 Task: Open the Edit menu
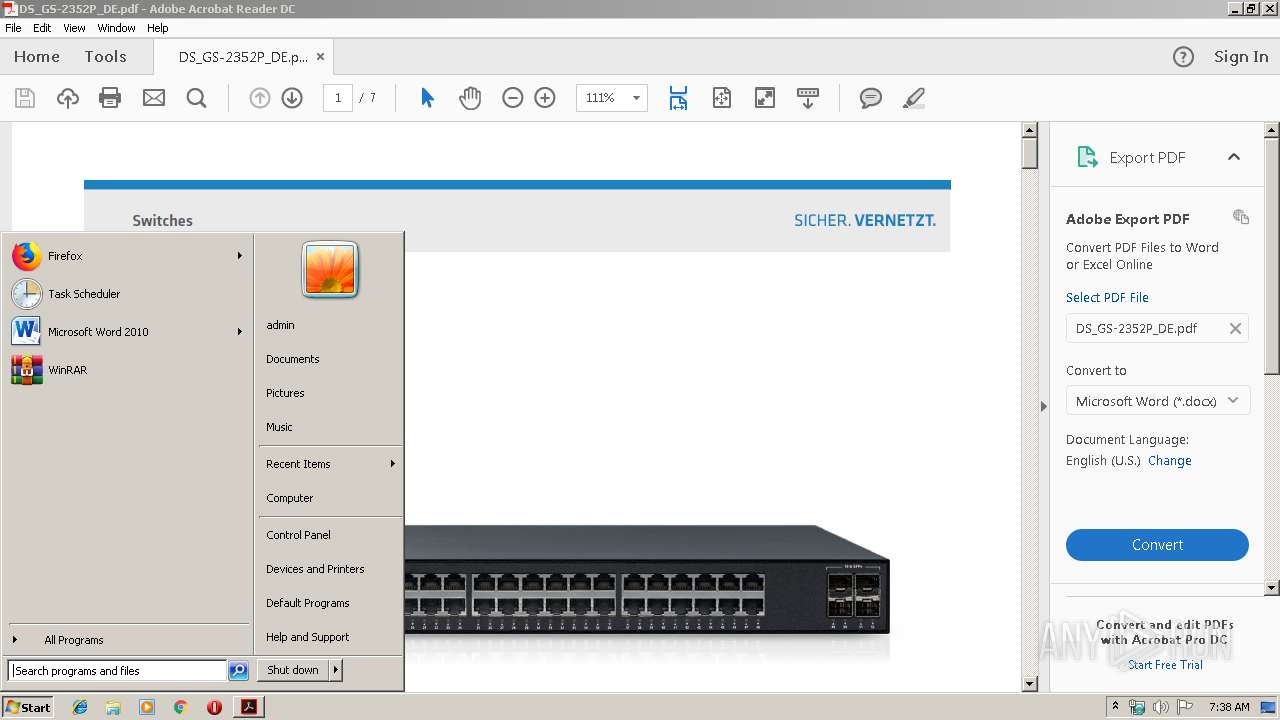tap(42, 28)
